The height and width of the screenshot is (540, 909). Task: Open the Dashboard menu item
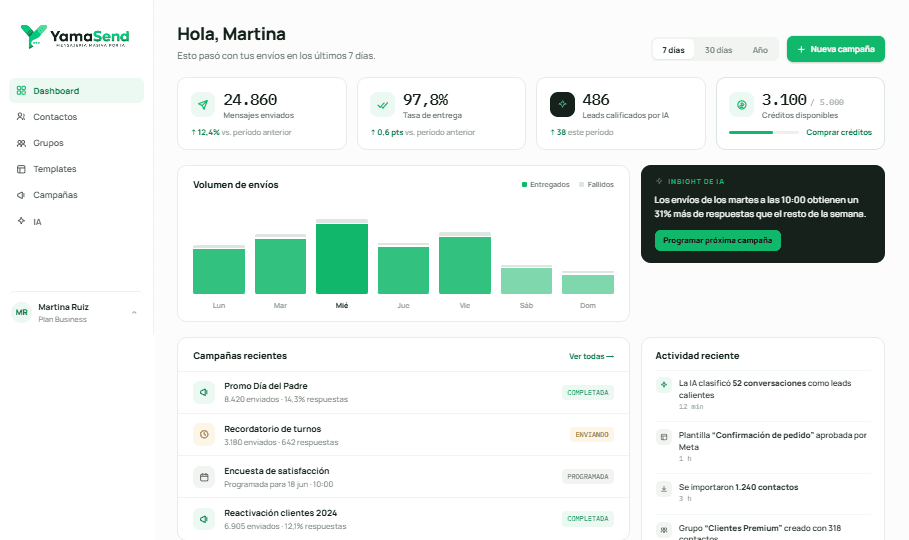pyautogui.click(x=77, y=90)
